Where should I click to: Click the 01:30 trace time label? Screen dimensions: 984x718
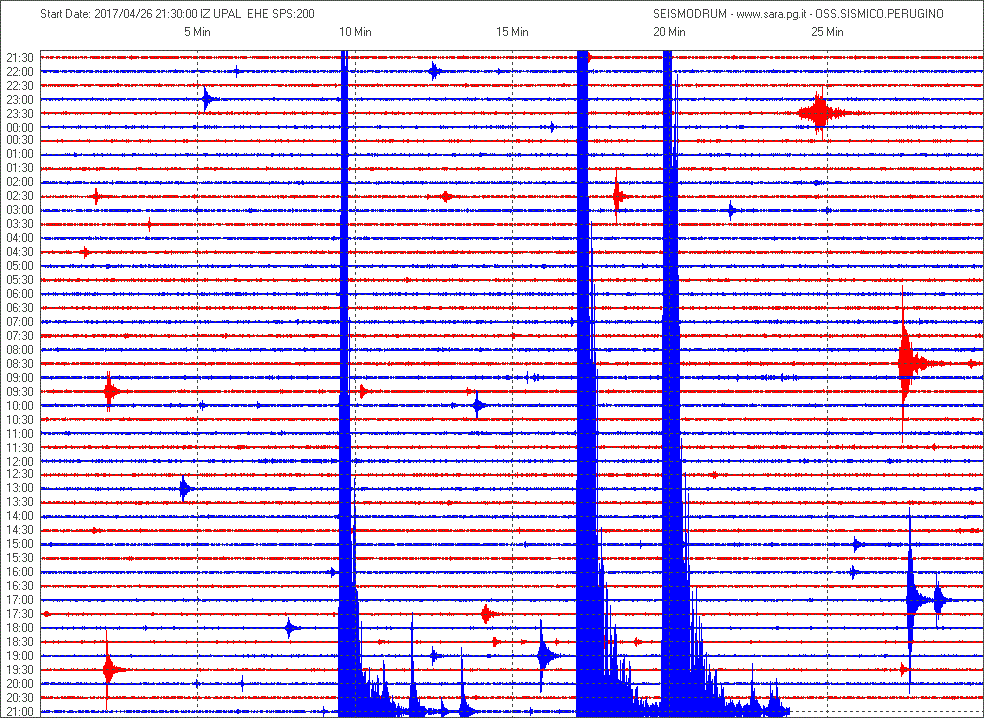pyautogui.click(x=19, y=169)
